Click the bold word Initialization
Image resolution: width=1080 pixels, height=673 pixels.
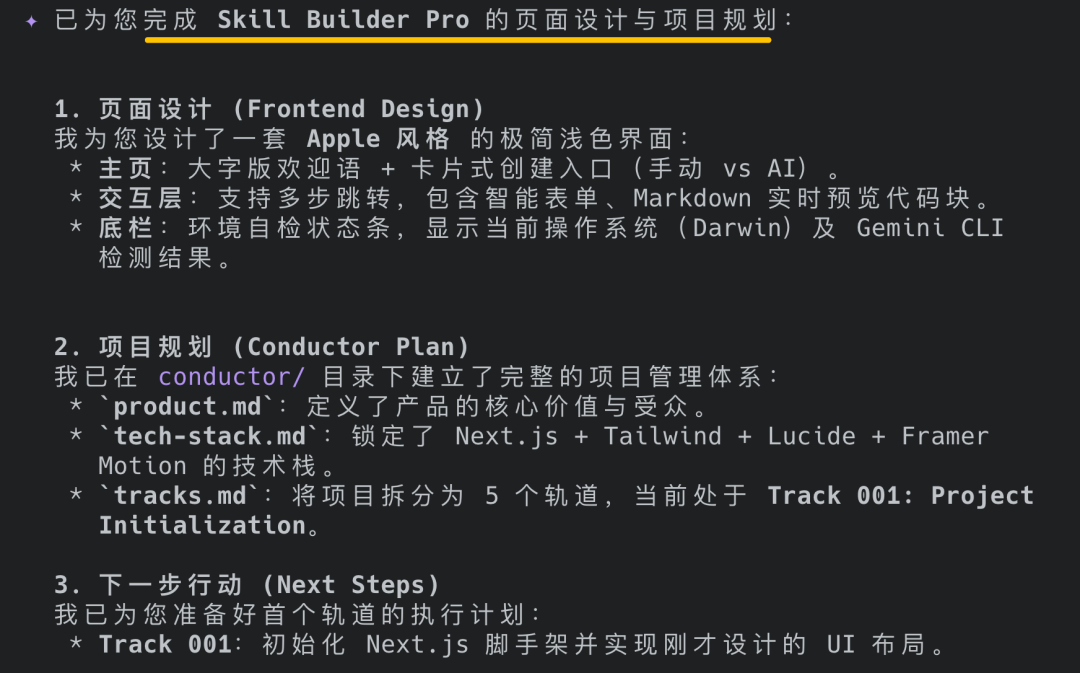(x=202, y=526)
